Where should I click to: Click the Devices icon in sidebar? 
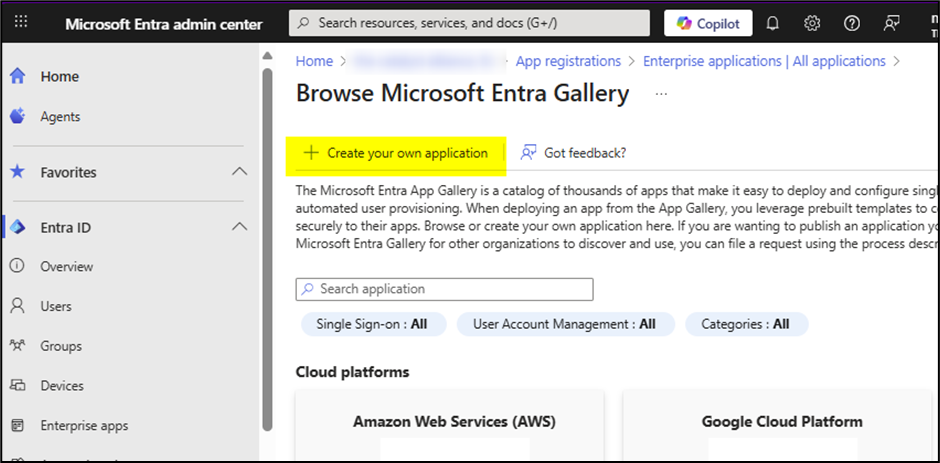[x=17, y=385]
